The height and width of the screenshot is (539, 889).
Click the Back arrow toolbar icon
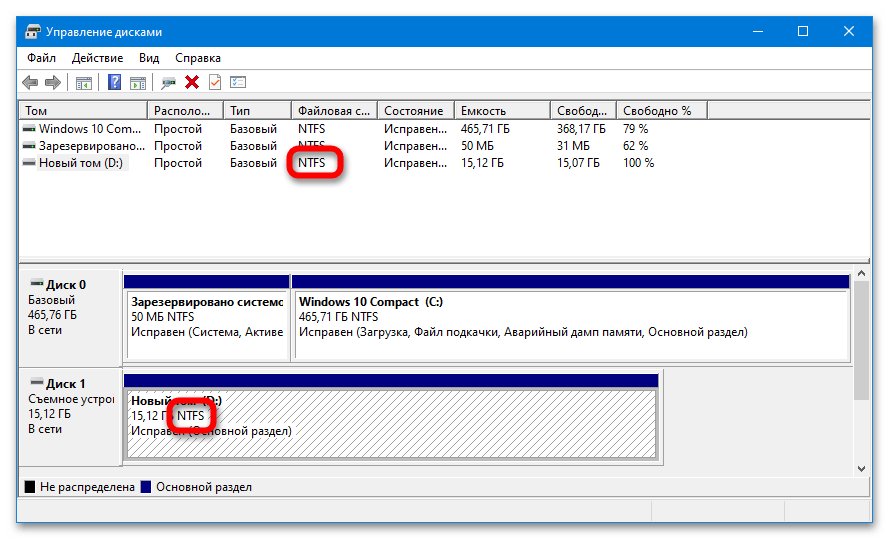pyautogui.click(x=30, y=83)
